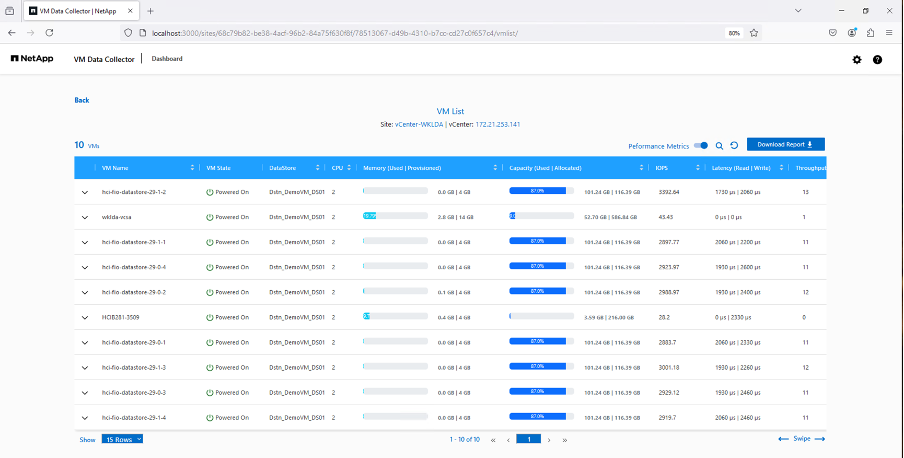This screenshot has width=904, height=458.
Task: Click the swipe right arrow
Action: 820,439
